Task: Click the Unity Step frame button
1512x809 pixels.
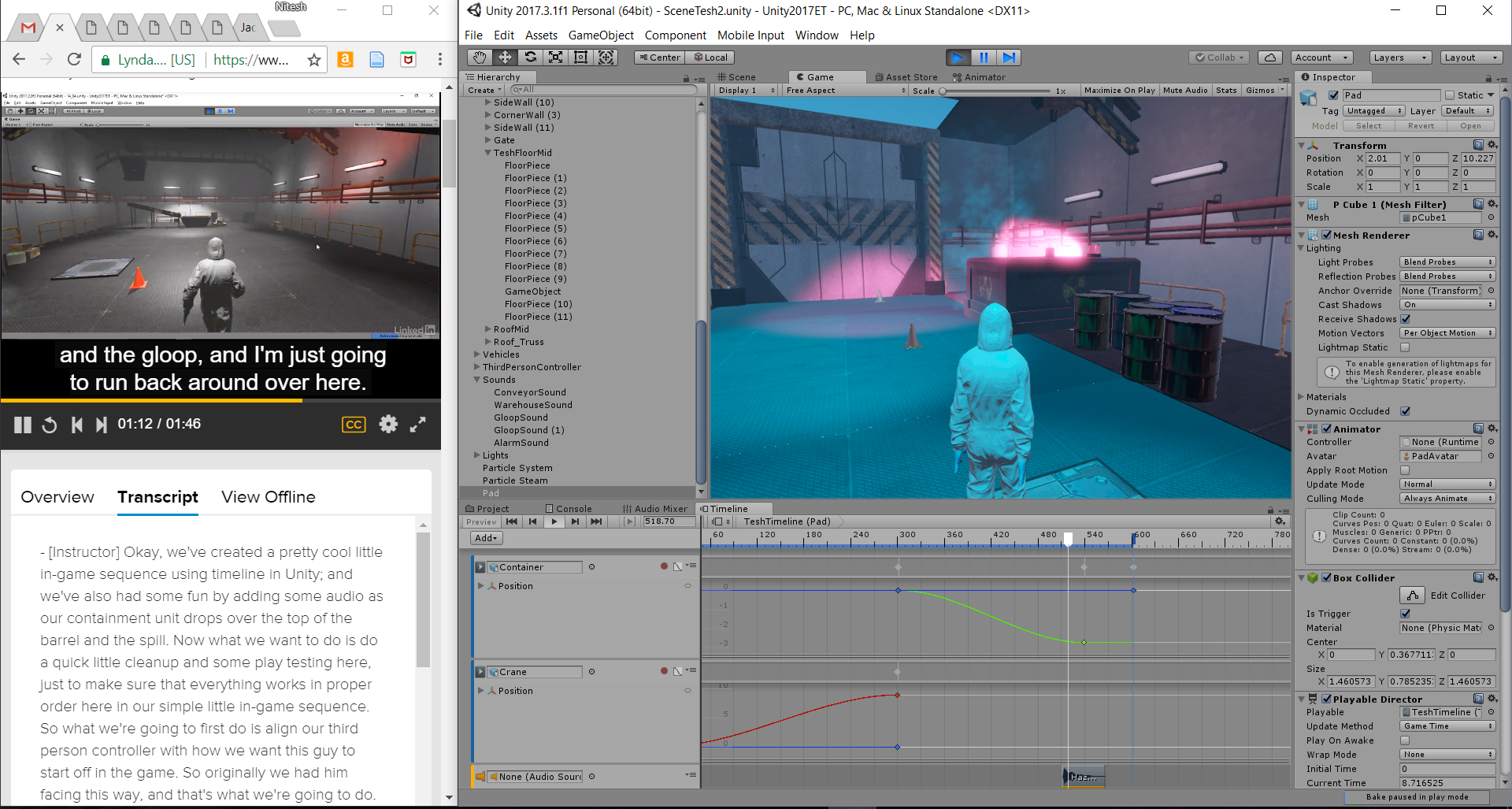Action: coord(1009,58)
